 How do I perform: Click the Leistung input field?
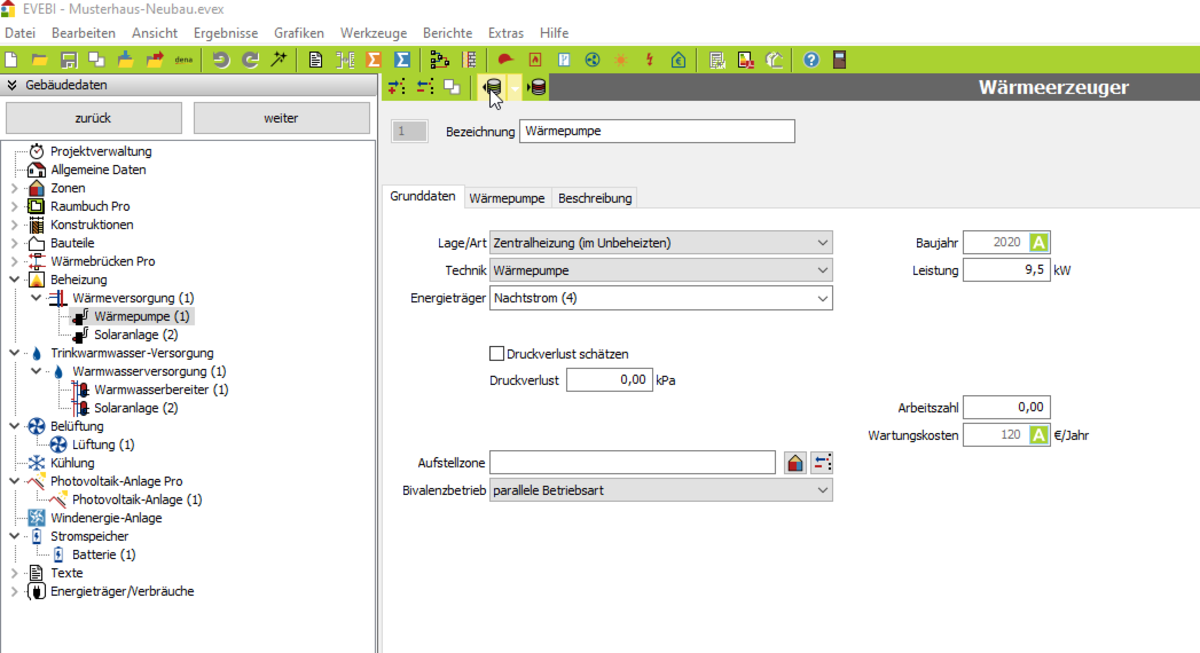(x=1006, y=270)
